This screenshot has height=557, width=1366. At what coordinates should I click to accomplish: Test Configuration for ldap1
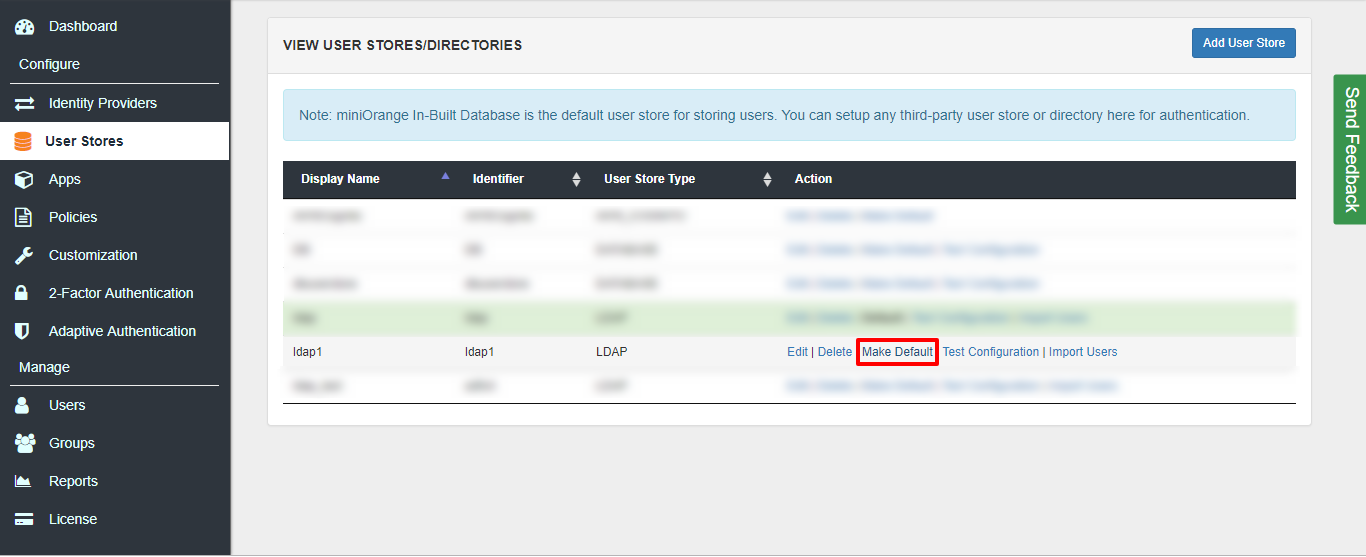pos(991,352)
